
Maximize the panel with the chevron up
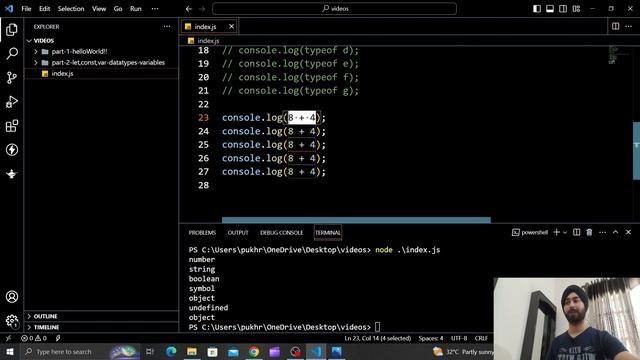coord(616,232)
